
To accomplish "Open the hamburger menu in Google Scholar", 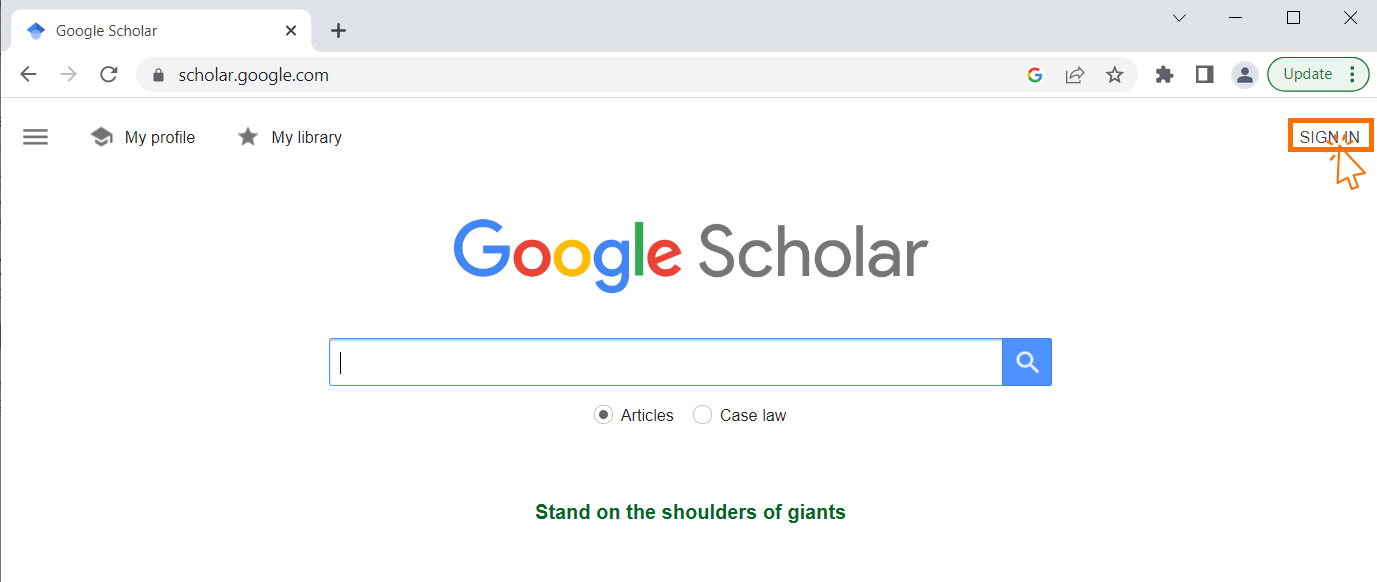I will [35, 137].
